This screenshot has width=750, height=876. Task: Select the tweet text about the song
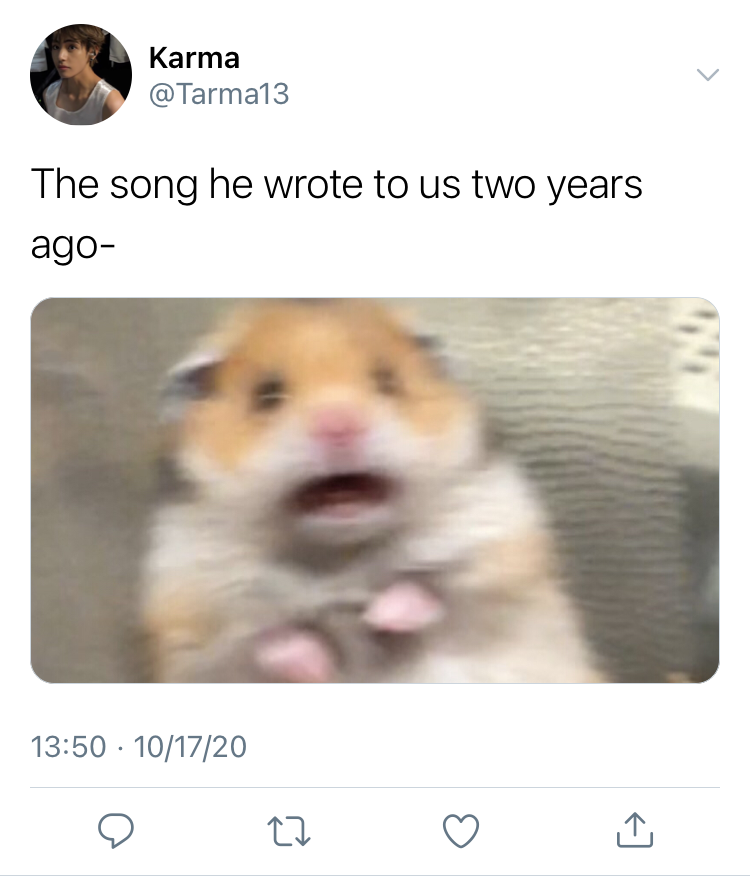[x=336, y=214]
